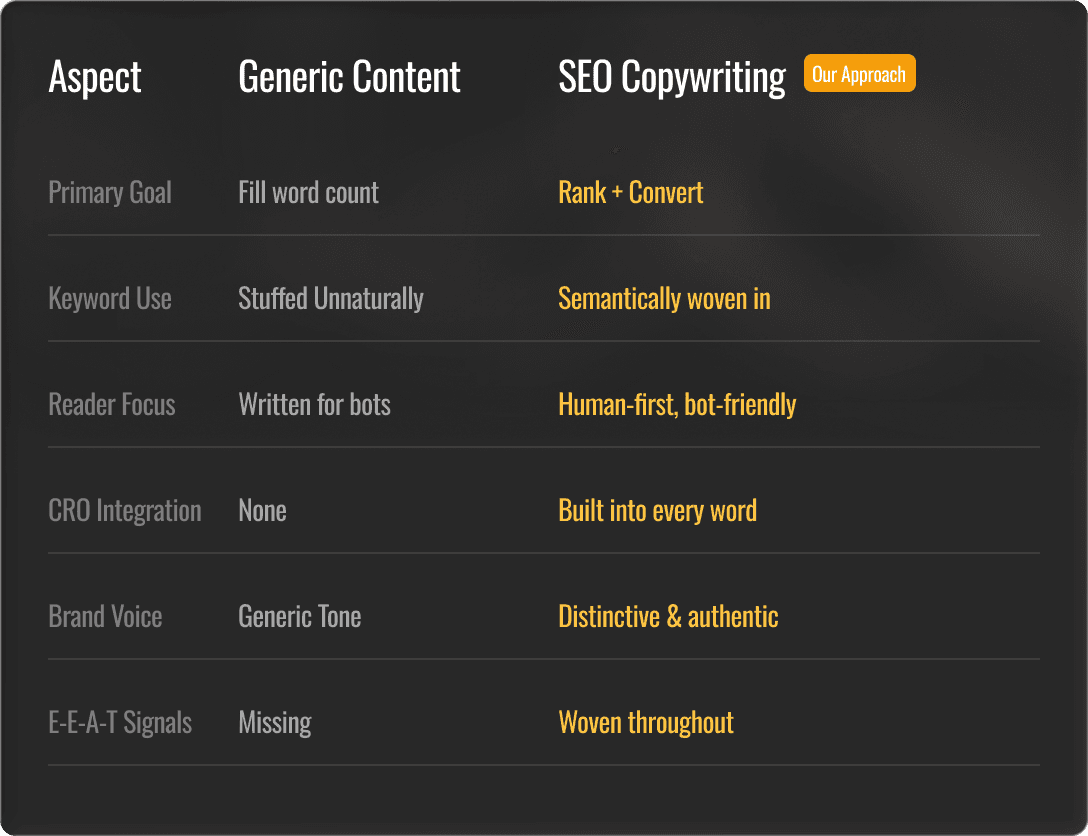Select the 'Keyword Use' row label
This screenshot has height=836, width=1088.
click(x=110, y=299)
